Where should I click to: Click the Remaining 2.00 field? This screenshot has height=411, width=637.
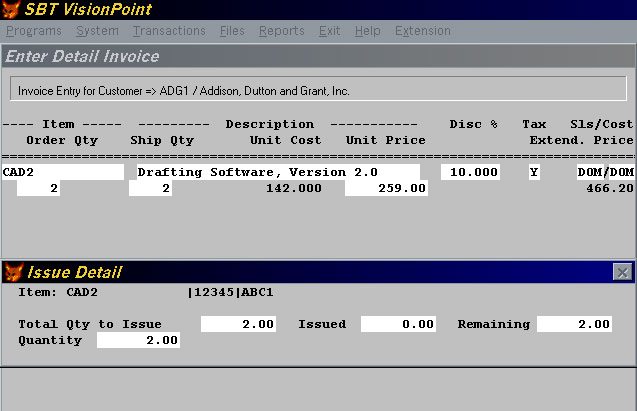[574, 324]
